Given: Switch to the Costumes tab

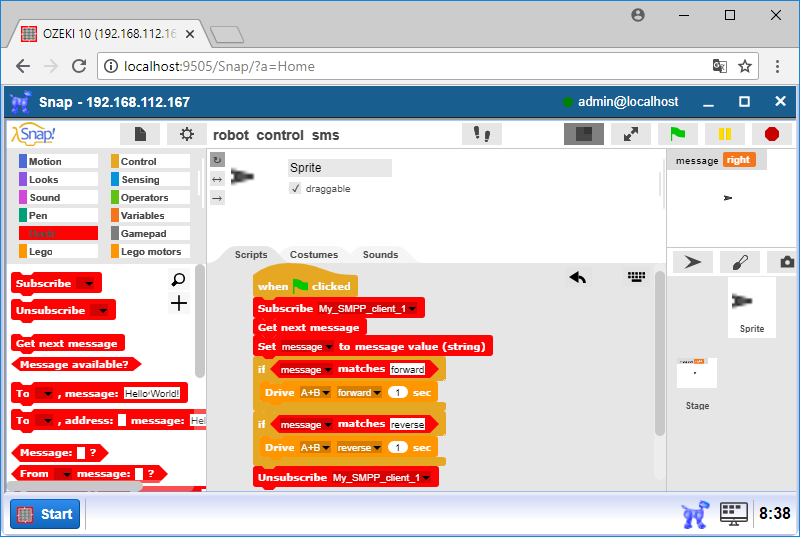Looking at the screenshot, I should click(314, 255).
